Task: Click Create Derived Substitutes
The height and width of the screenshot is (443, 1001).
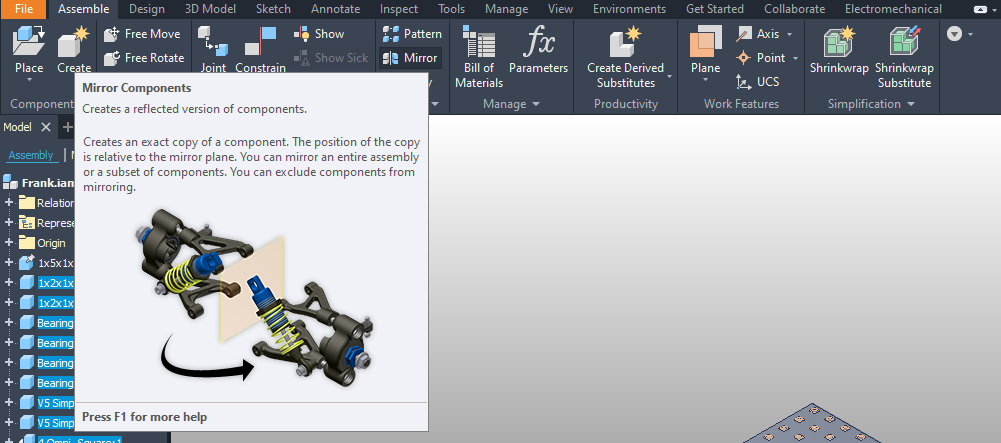Action: click(x=625, y=57)
